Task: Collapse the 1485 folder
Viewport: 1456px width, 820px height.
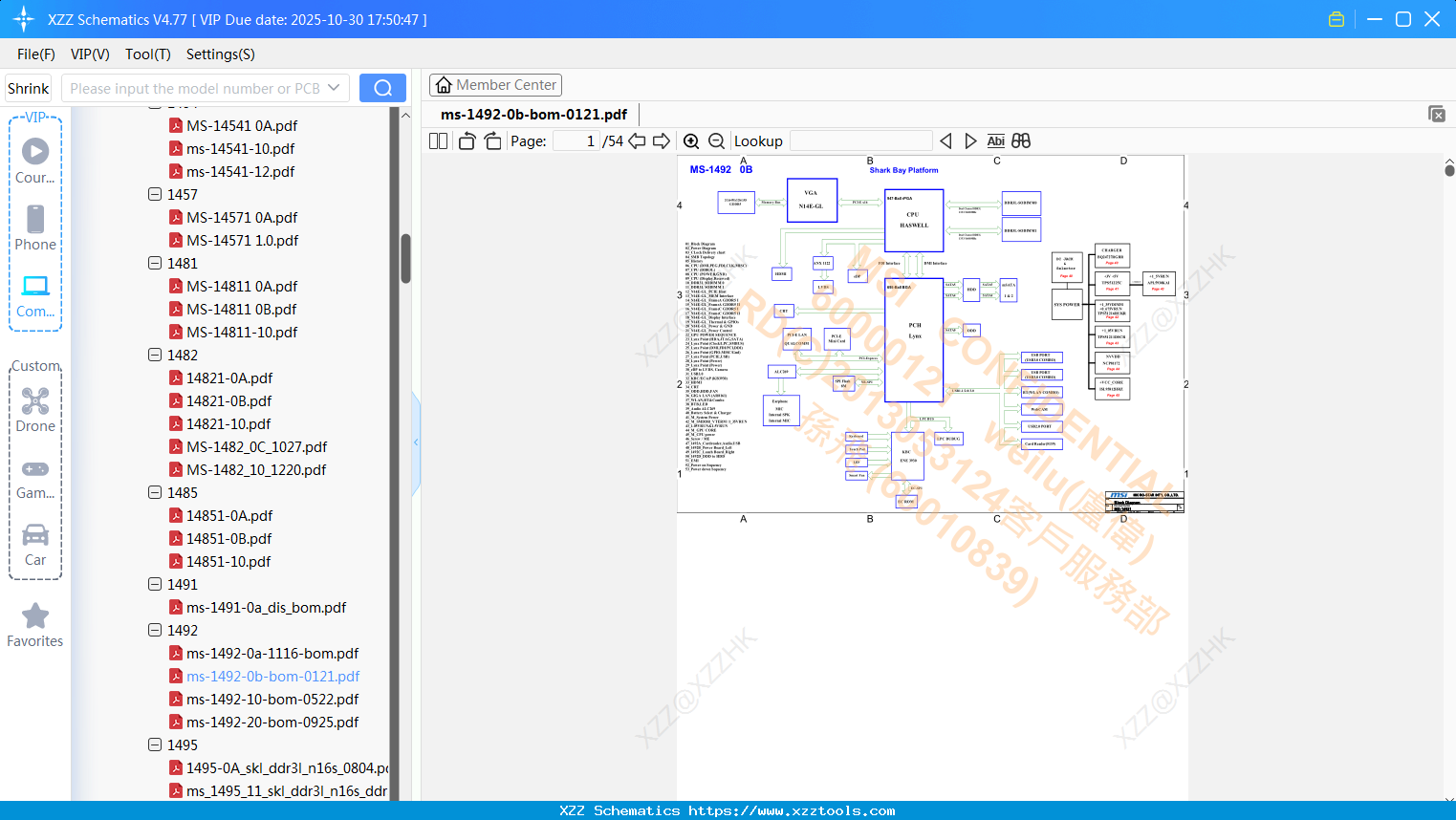Action: [x=155, y=492]
